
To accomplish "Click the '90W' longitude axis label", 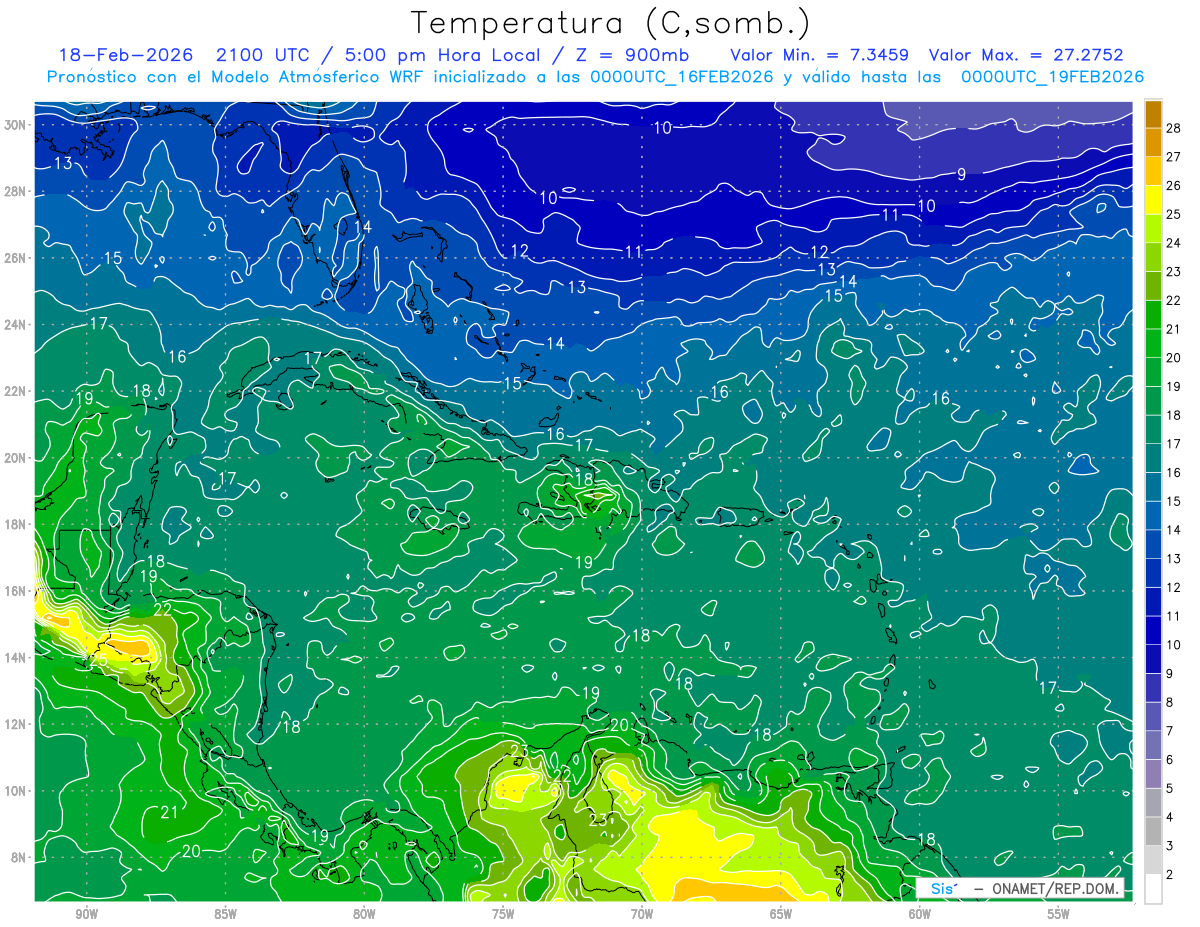I will pos(86,914).
